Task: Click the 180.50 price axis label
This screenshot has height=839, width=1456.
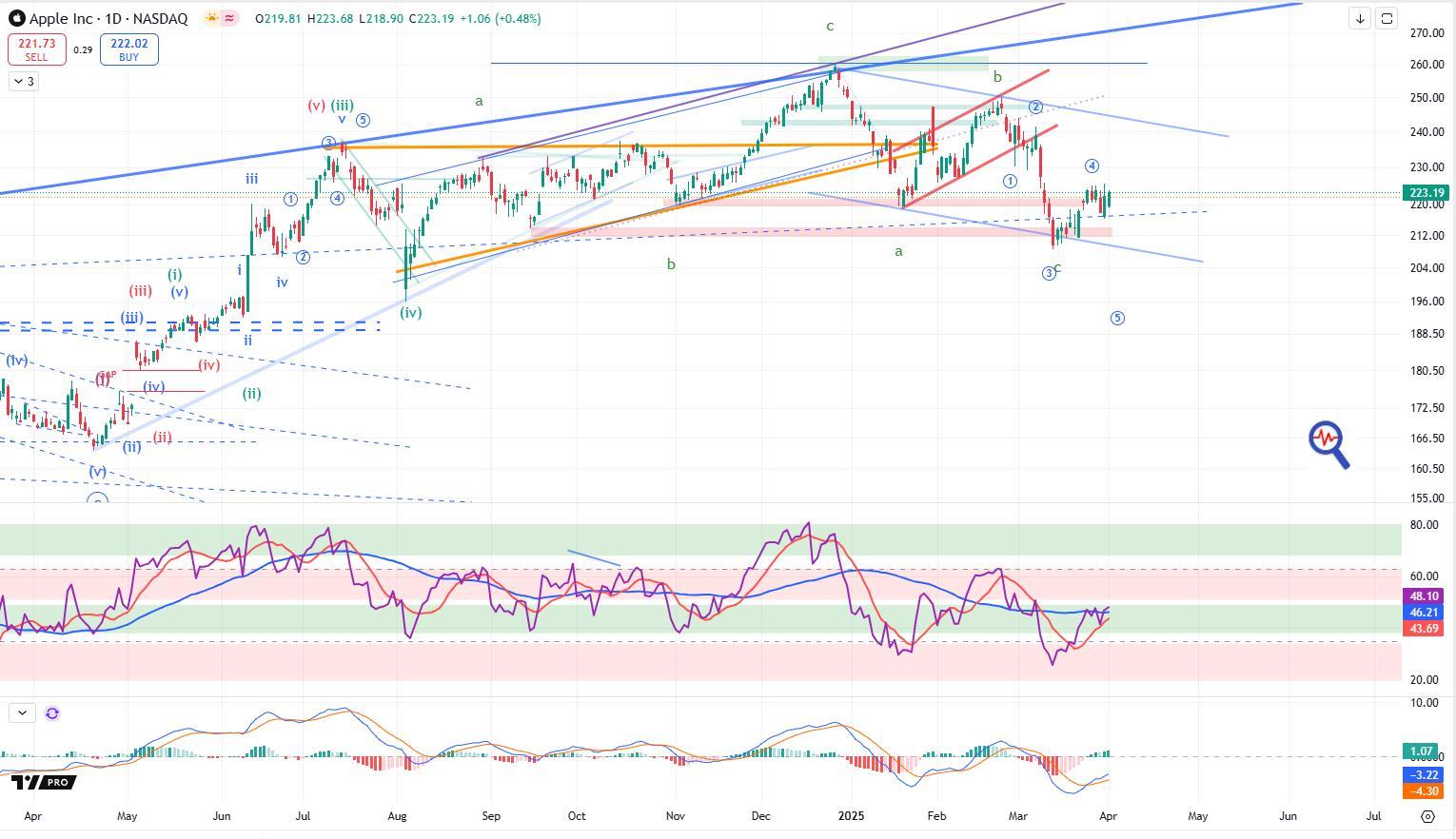Action: point(1426,371)
